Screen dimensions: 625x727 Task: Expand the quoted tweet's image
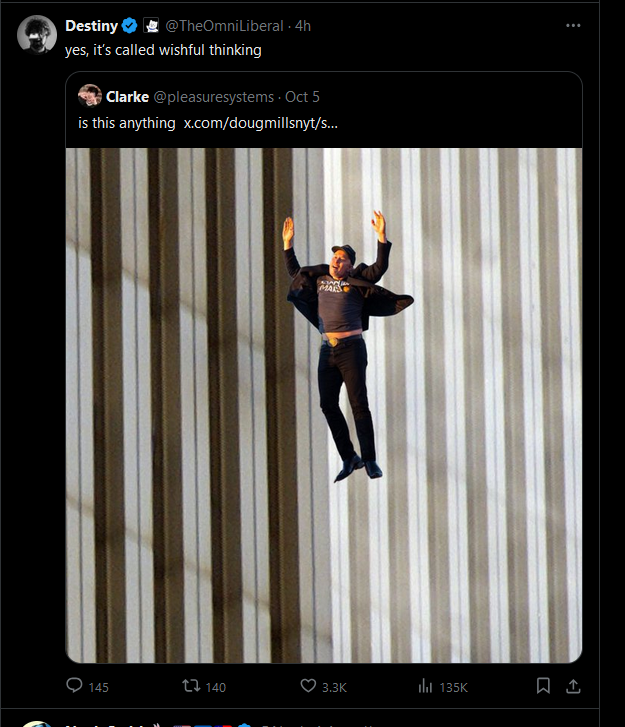coord(324,405)
